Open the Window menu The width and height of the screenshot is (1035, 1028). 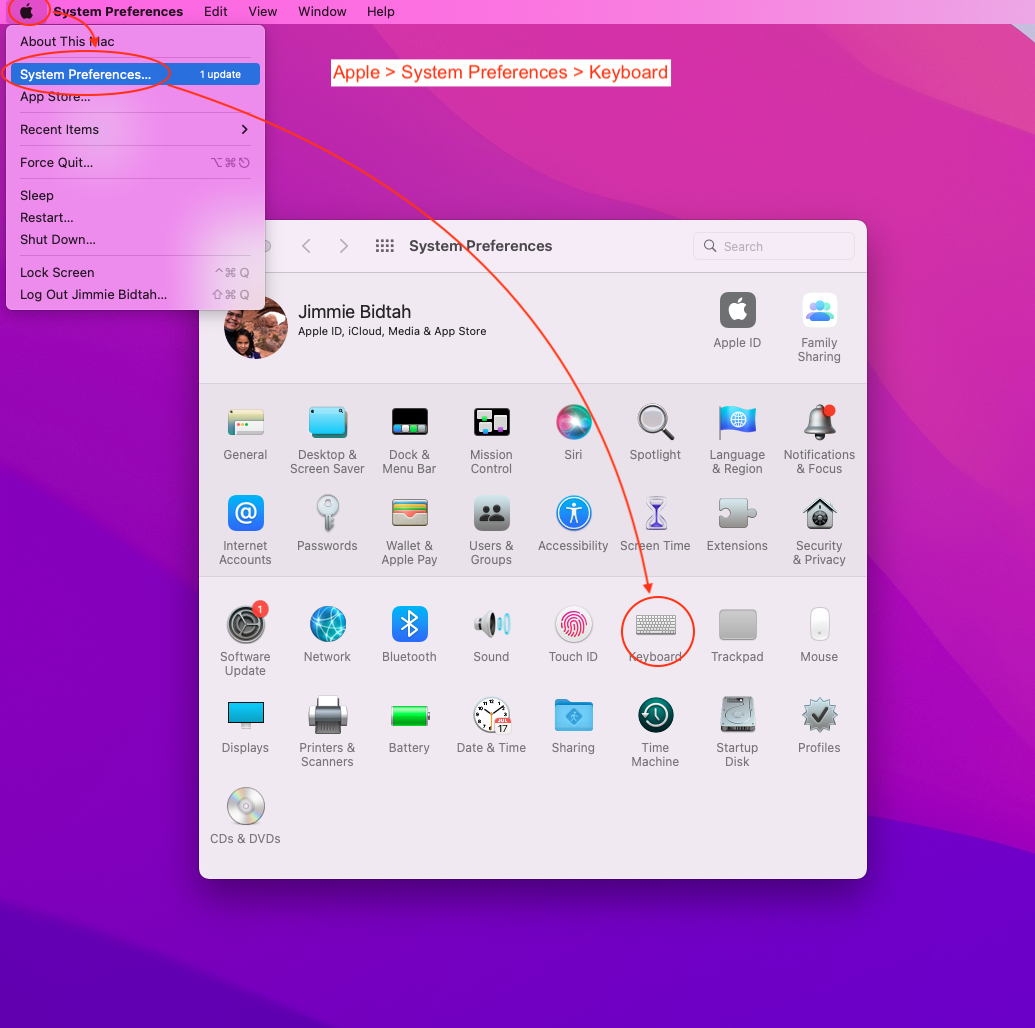322,11
